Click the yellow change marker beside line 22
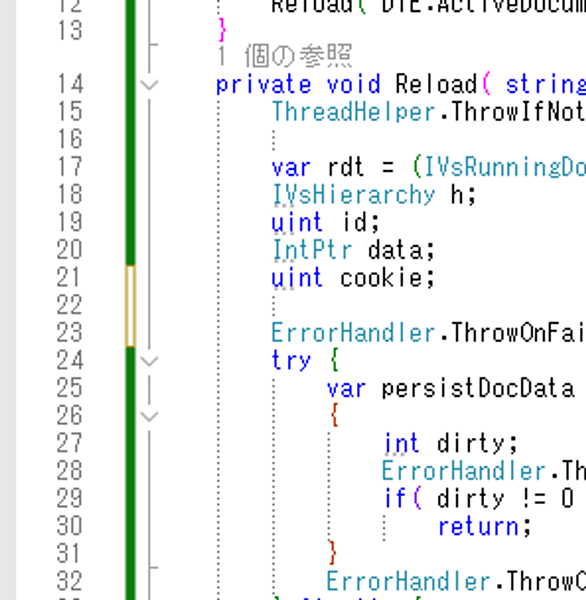 tap(131, 306)
